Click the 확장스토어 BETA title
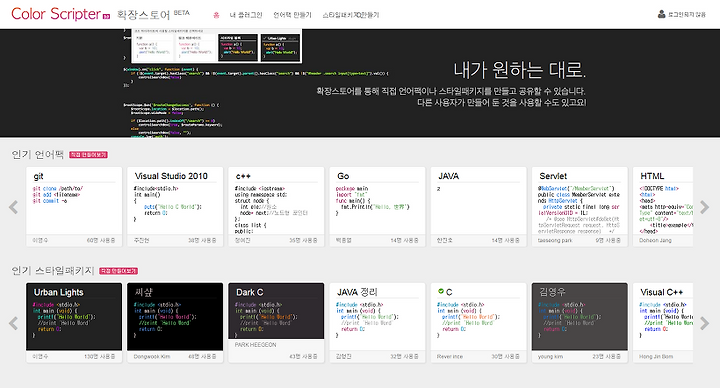Viewport: 720px width, 388px height. (x=153, y=14)
